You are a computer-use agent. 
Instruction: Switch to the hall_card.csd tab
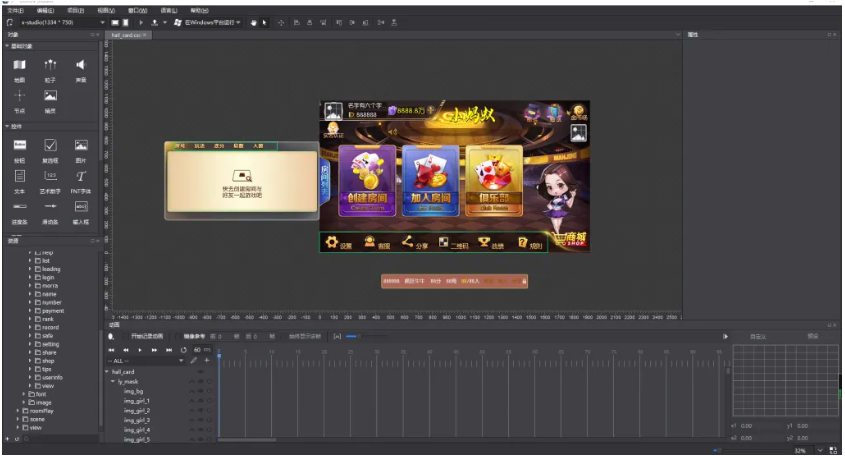[126, 35]
